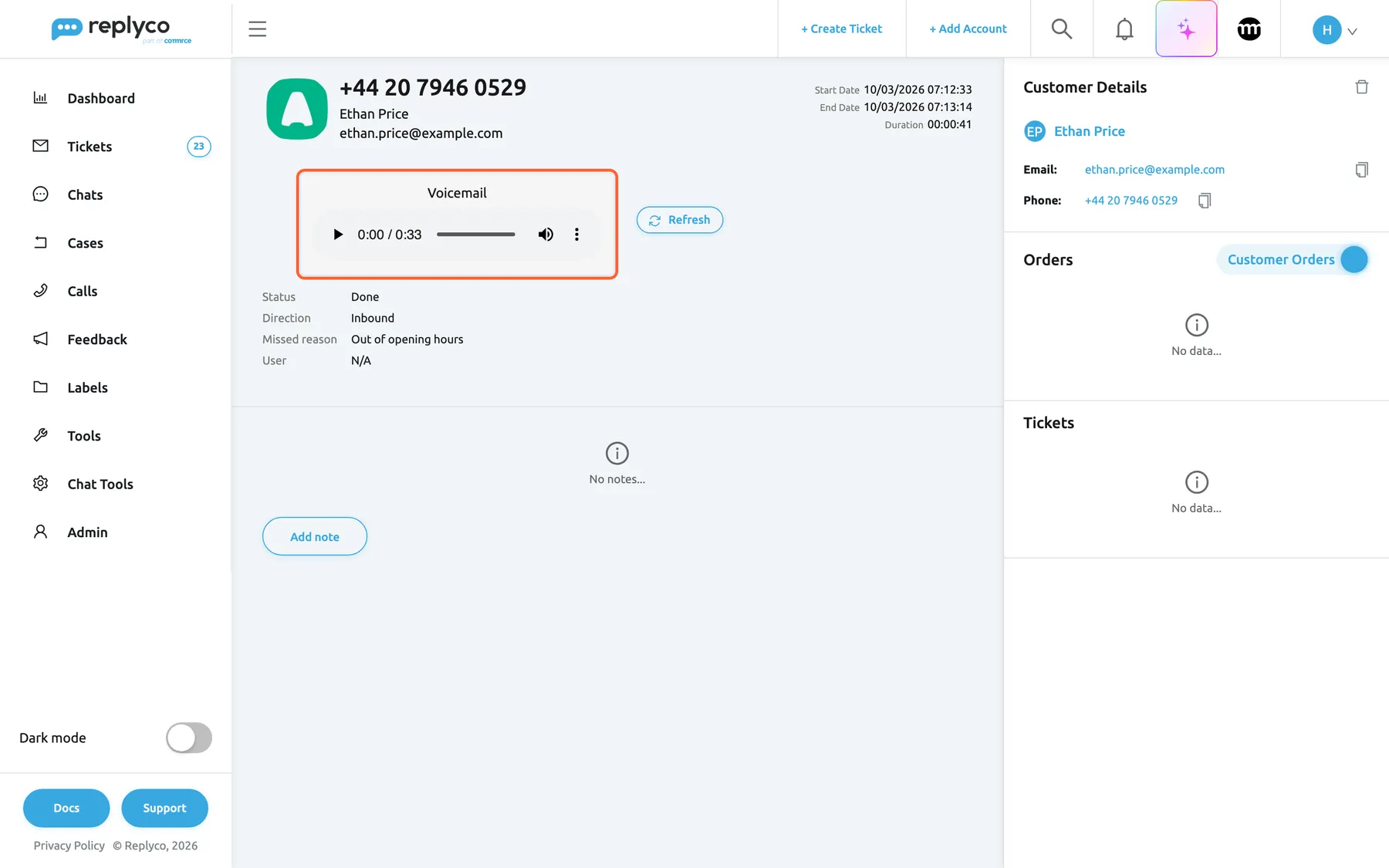Click the ethan.price@example.com link in Customer Details
1389x868 pixels.
click(1154, 170)
